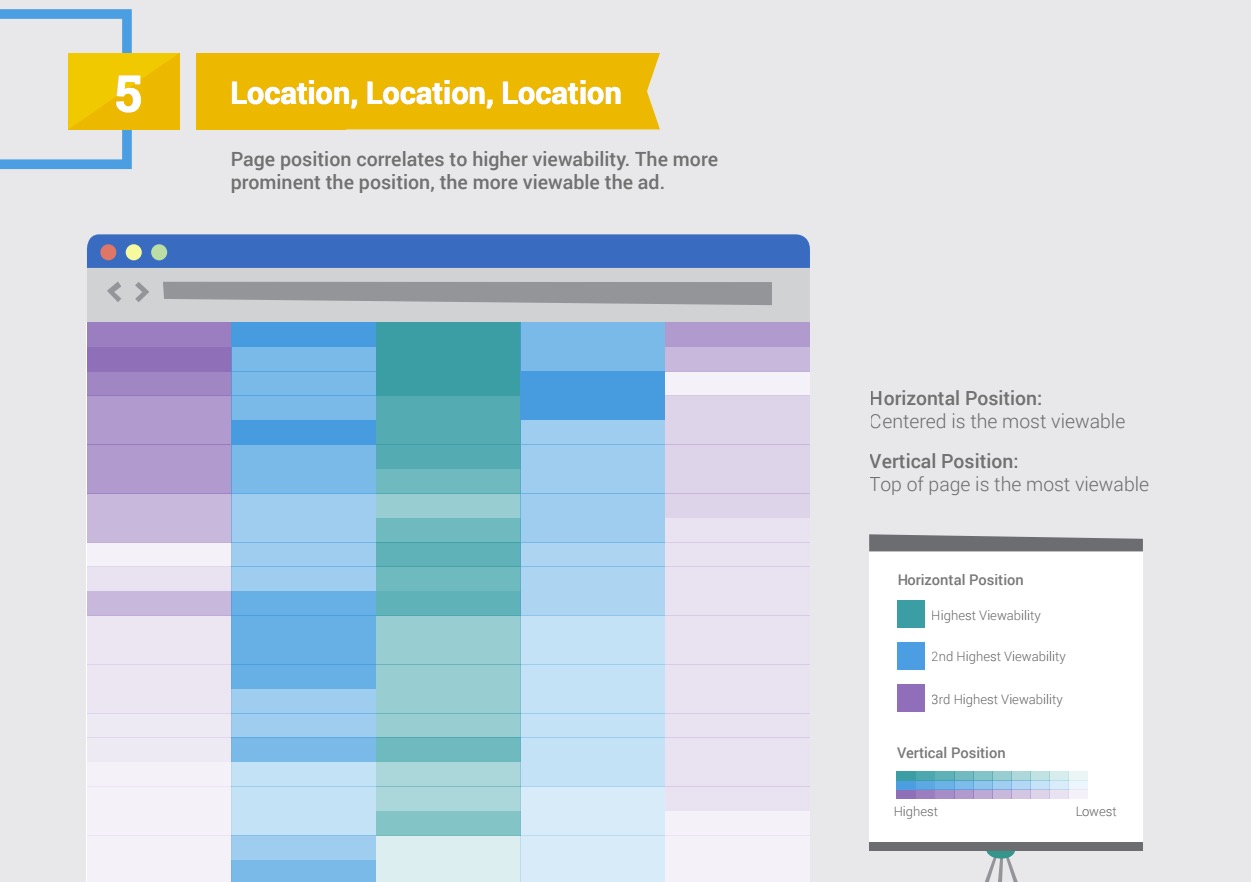Click the gray address bar in the mock browser
The height and width of the screenshot is (882, 1251).
(x=467, y=293)
